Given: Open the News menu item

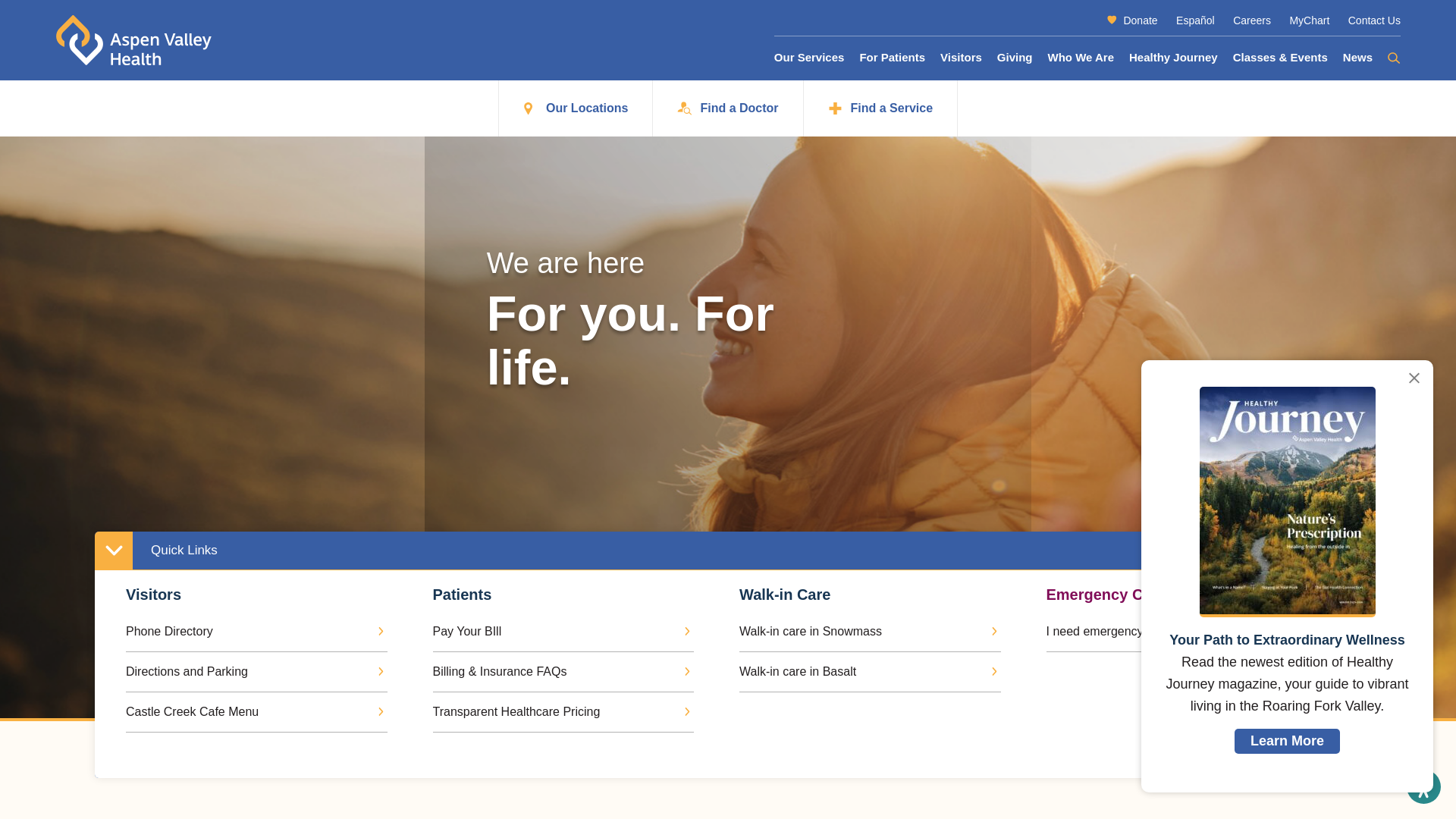Looking at the screenshot, I should pyautogui.click(x=1357, y=58).
